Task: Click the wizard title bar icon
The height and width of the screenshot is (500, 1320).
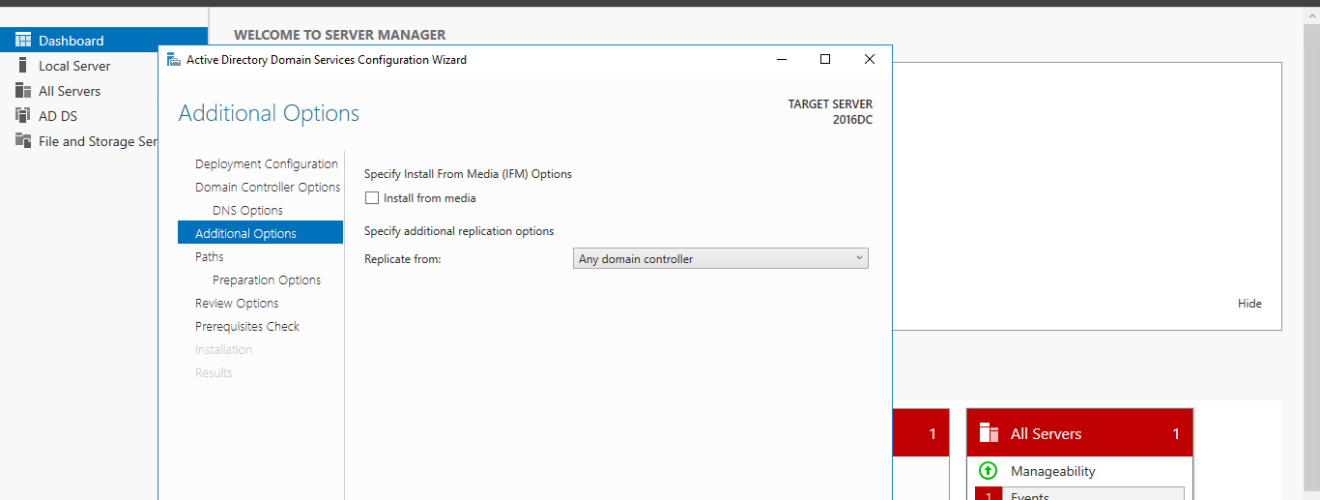Action: (174, 59)
